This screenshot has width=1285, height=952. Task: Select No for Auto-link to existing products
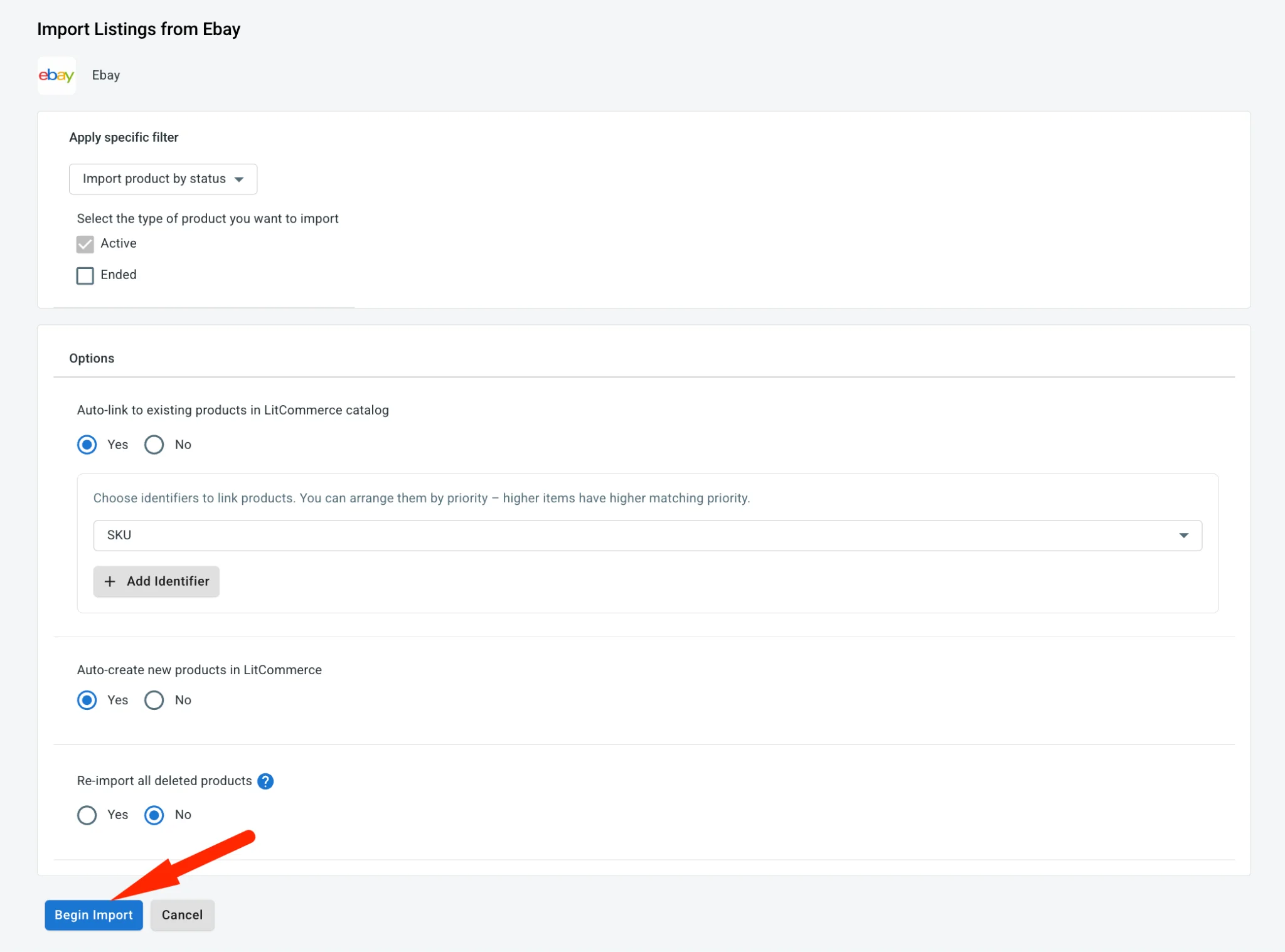pyautogui.click(x=154, y=445)
